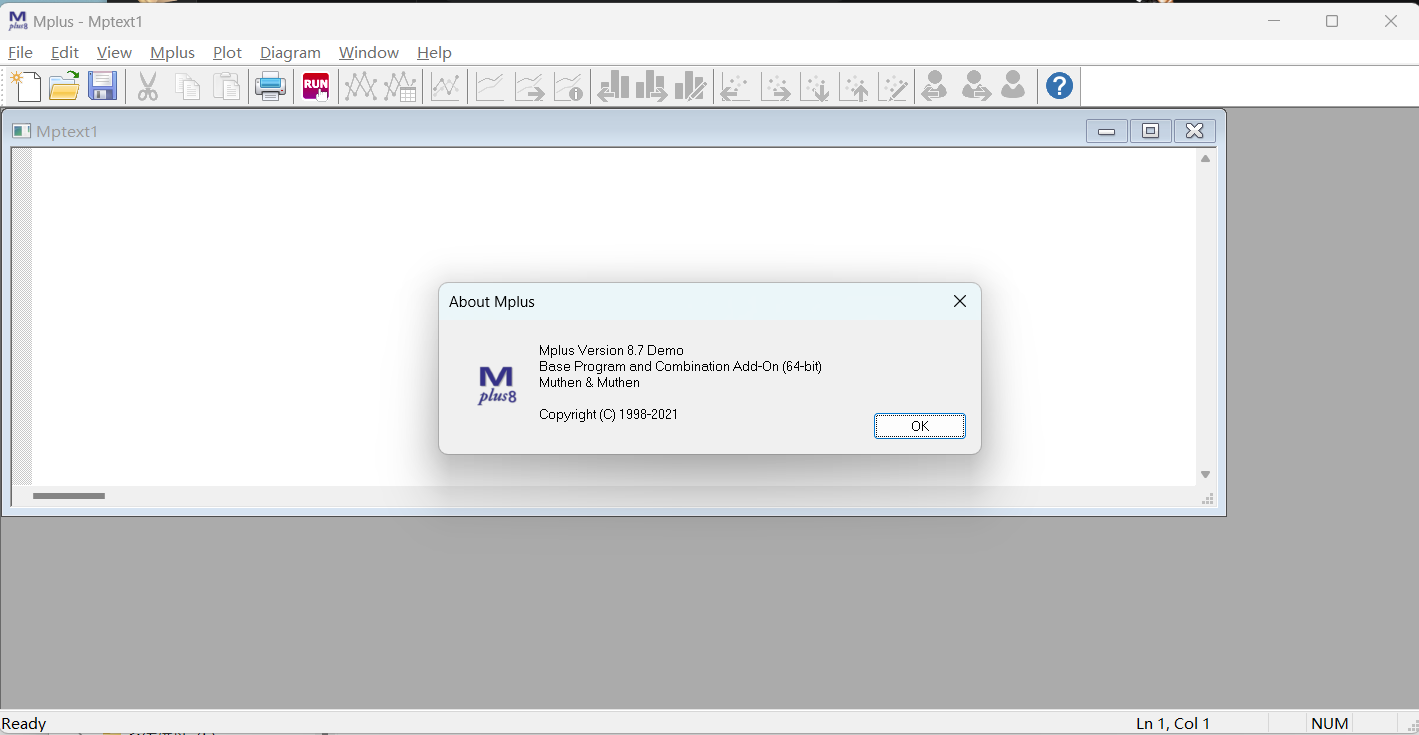Run the analysis with the RUN icon

point(316,87)
